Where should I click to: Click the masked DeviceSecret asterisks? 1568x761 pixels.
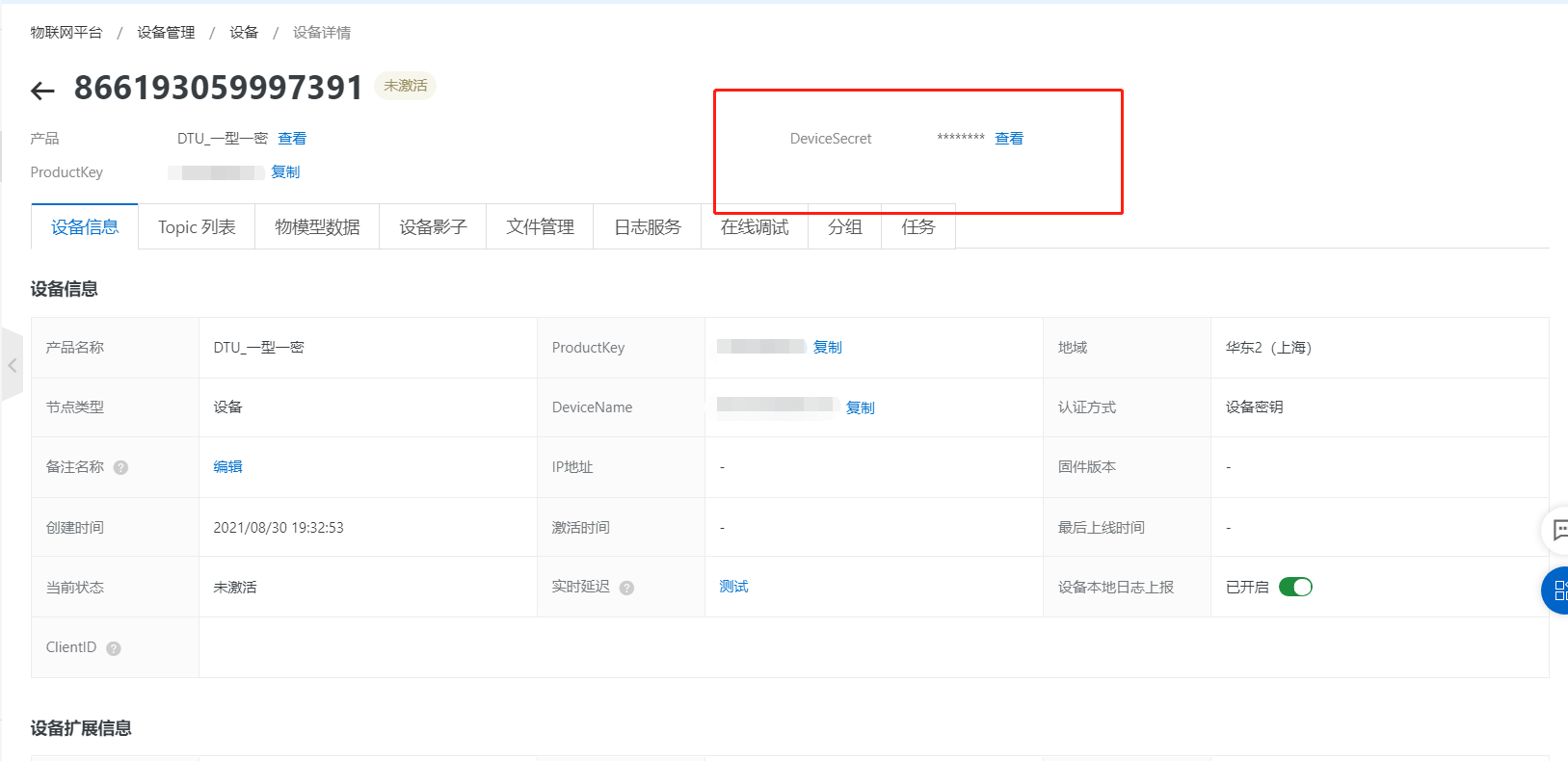[x=961, y=139]
